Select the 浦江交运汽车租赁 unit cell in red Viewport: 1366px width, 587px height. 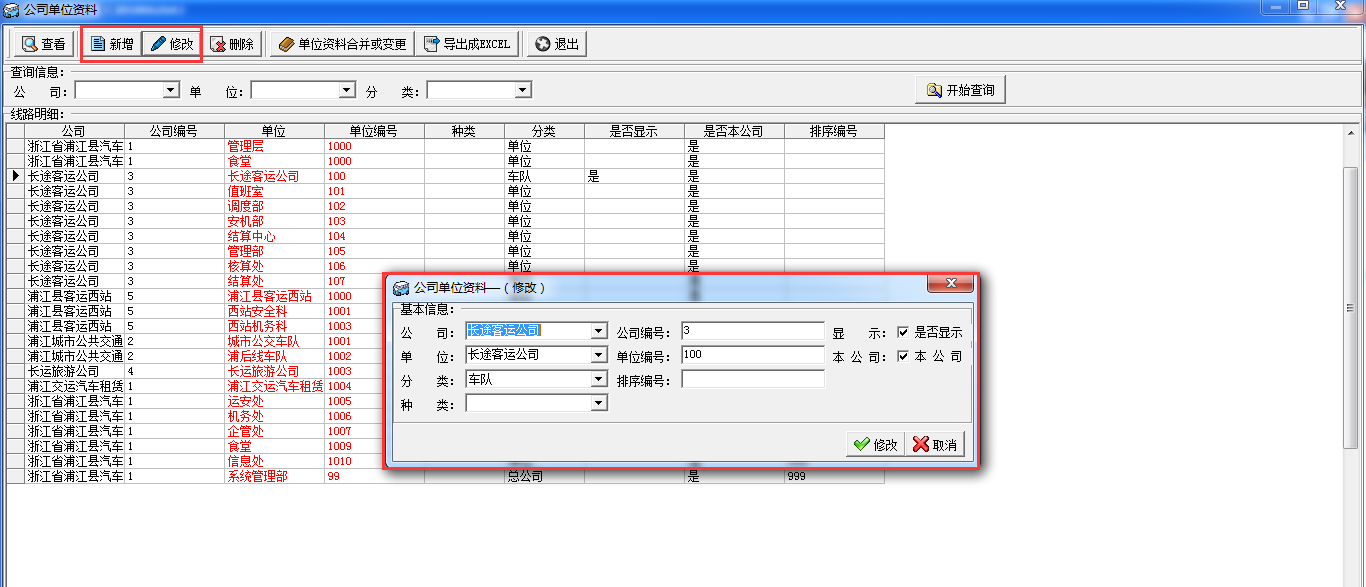click(274, 386)
